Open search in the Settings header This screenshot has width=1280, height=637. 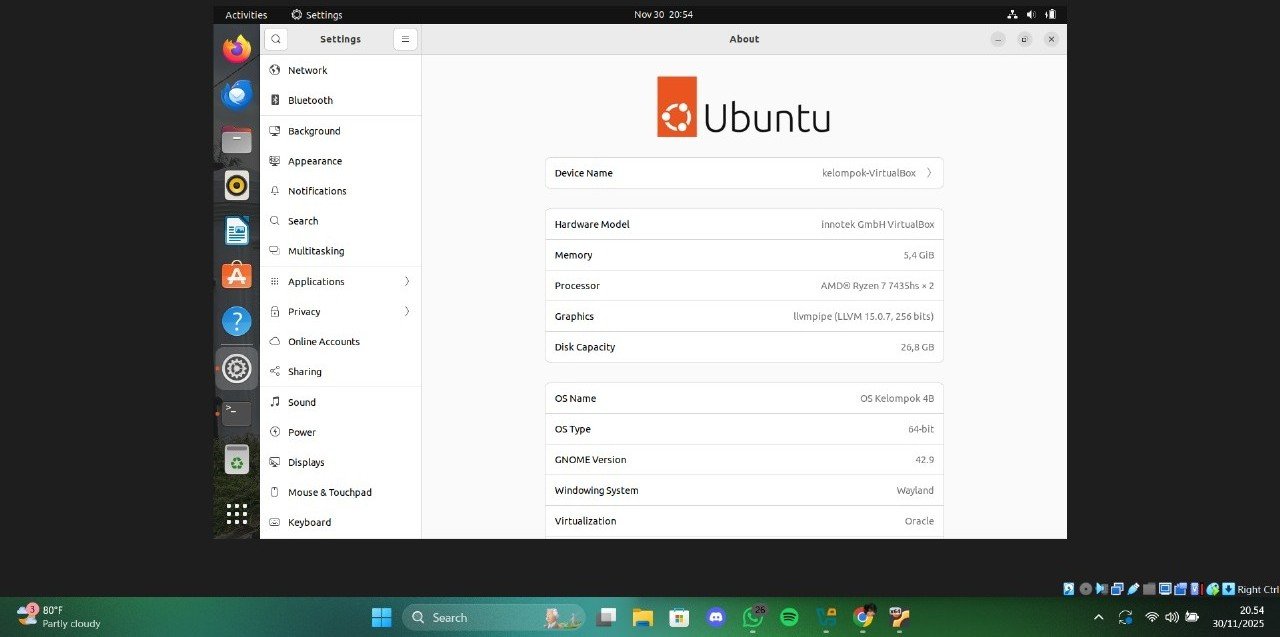276,39
